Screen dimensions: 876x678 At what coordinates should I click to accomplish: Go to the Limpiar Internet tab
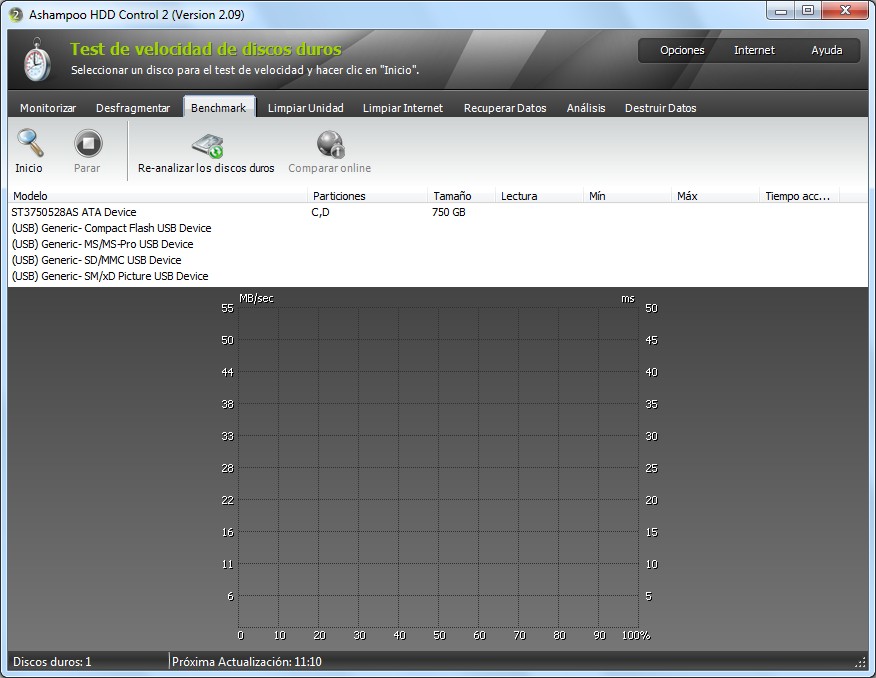(x=403, y=108)
